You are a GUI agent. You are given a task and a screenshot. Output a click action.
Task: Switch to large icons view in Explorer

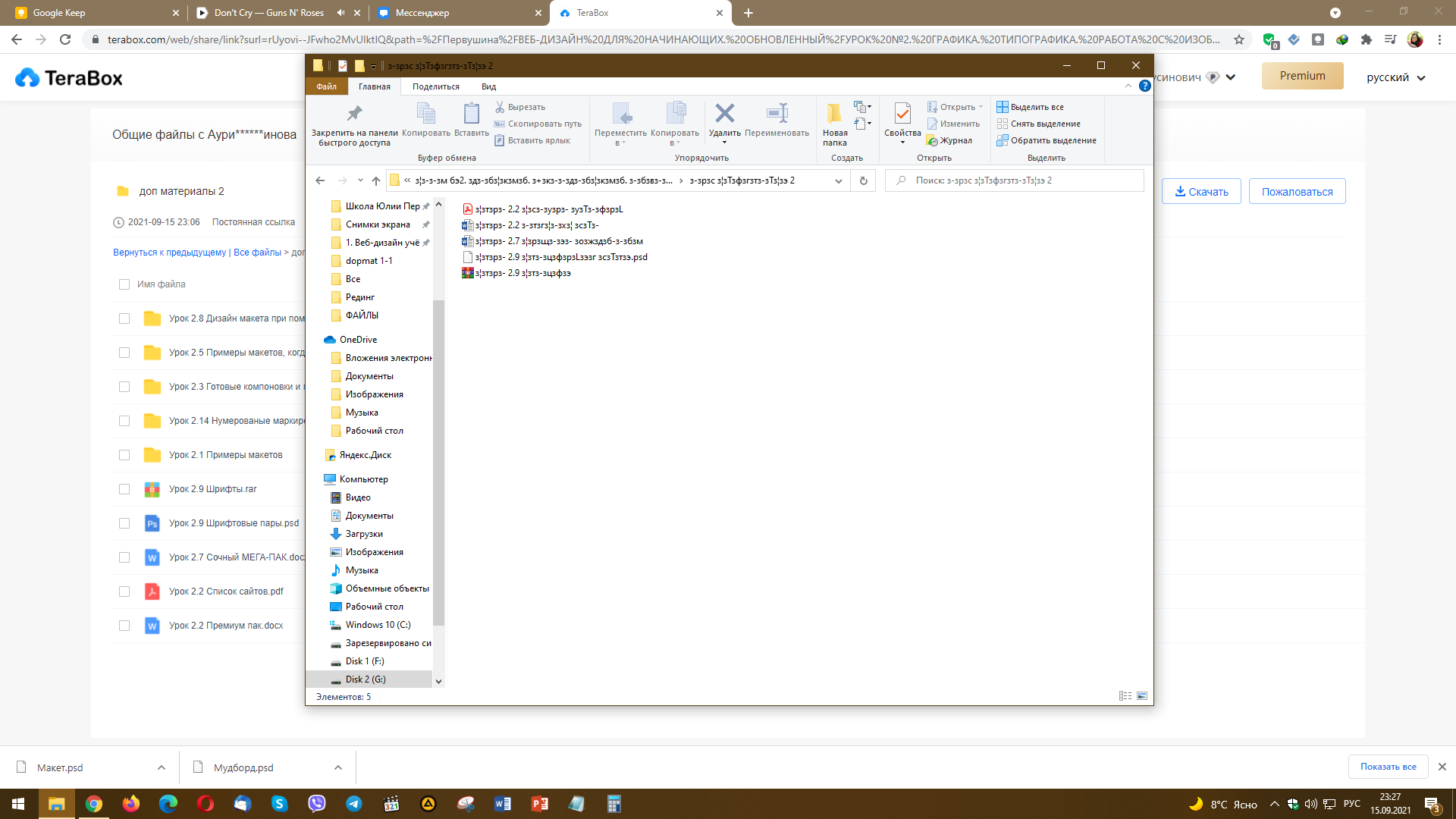1142,696
